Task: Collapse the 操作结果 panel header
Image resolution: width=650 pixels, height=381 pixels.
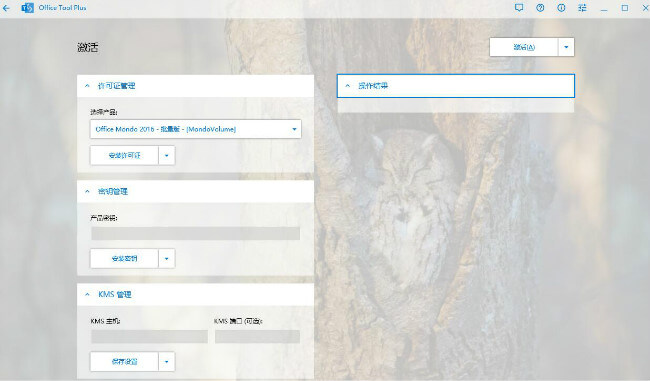Action: [456, 86]
